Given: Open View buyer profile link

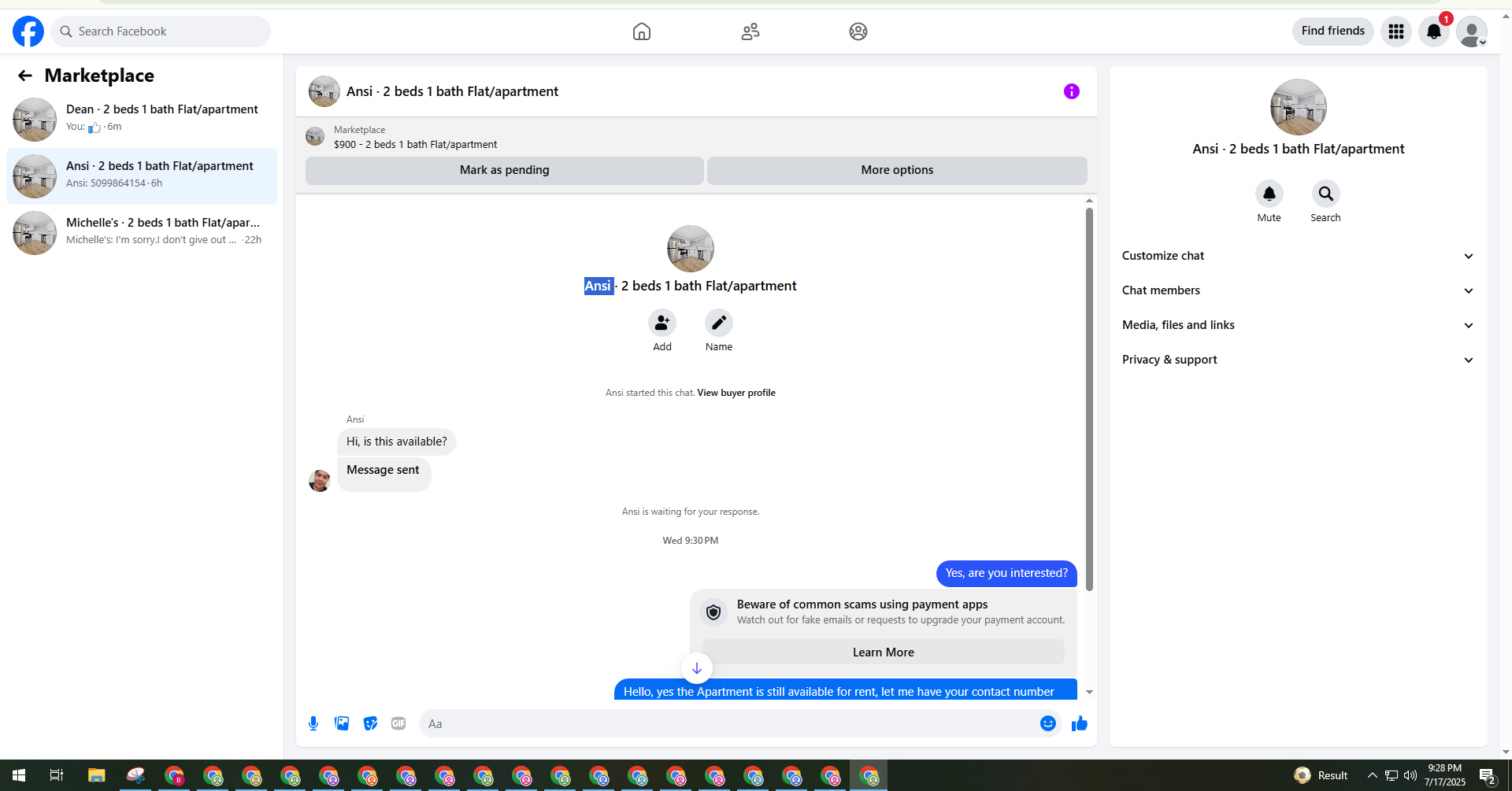Looking at the screenshot, I should point(736,393).
